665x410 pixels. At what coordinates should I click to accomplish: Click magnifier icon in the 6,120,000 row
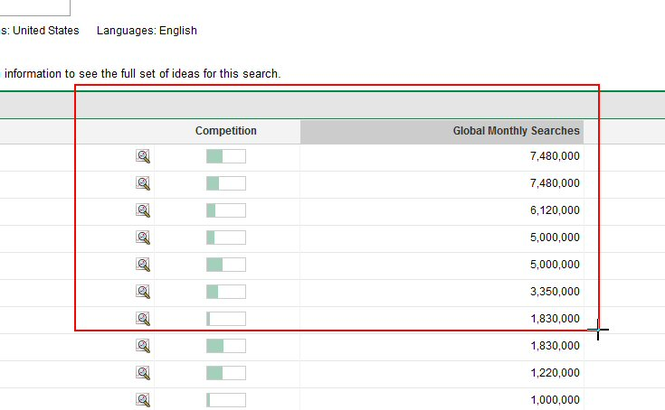click(143, 210)
